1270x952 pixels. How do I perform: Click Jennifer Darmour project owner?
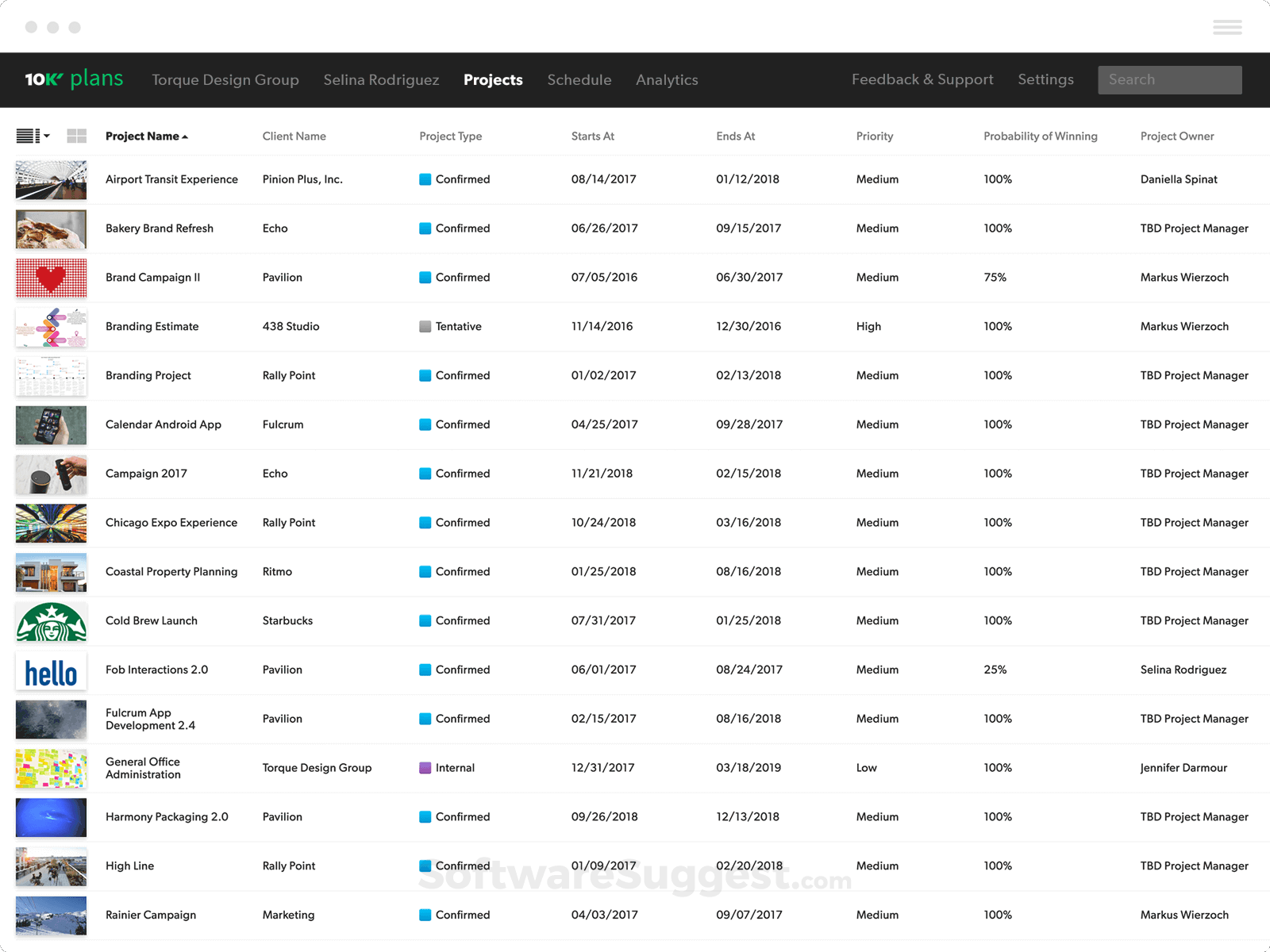(1183, 768)
